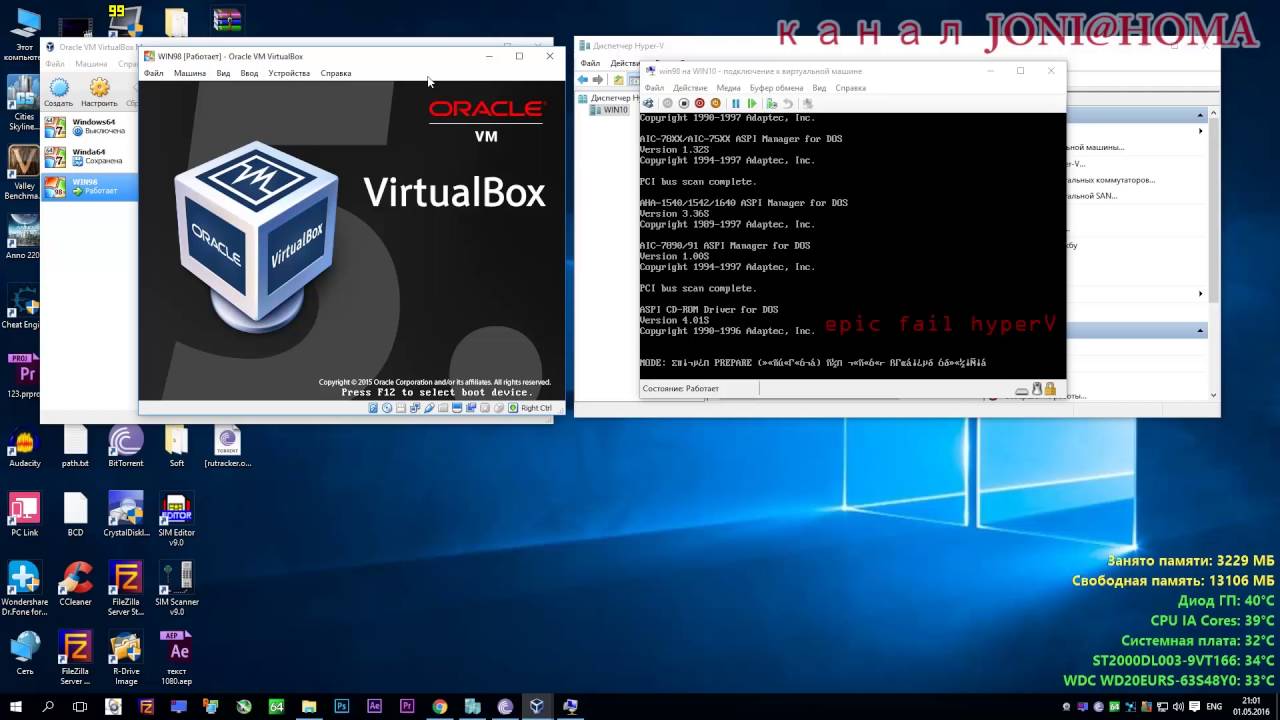This screenshot has height=720, width=1280.
Task: Open R-Drive Image desktop shortcut
Action: tap(126, 658)
